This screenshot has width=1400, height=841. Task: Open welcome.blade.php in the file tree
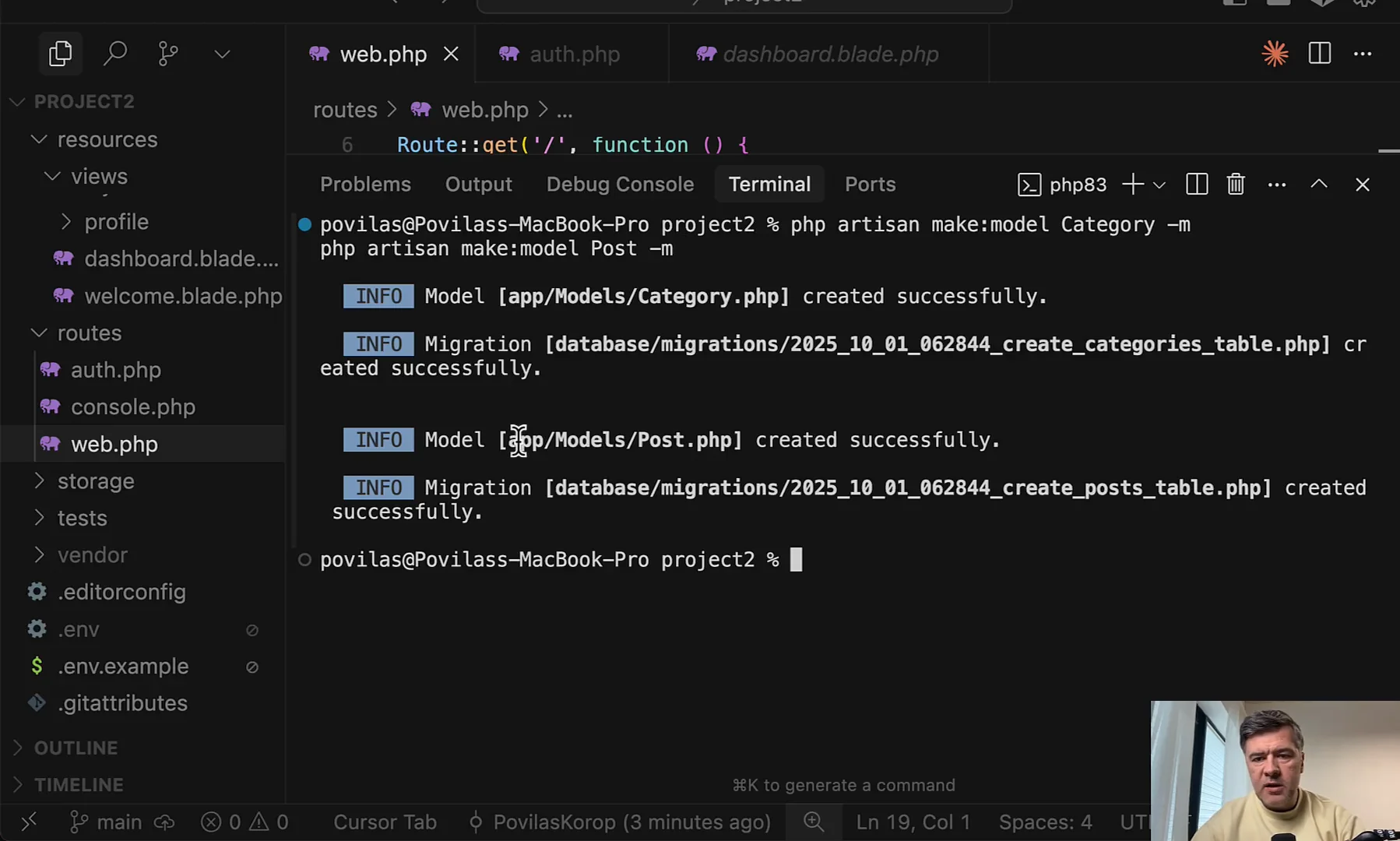(x=183, y=296)
